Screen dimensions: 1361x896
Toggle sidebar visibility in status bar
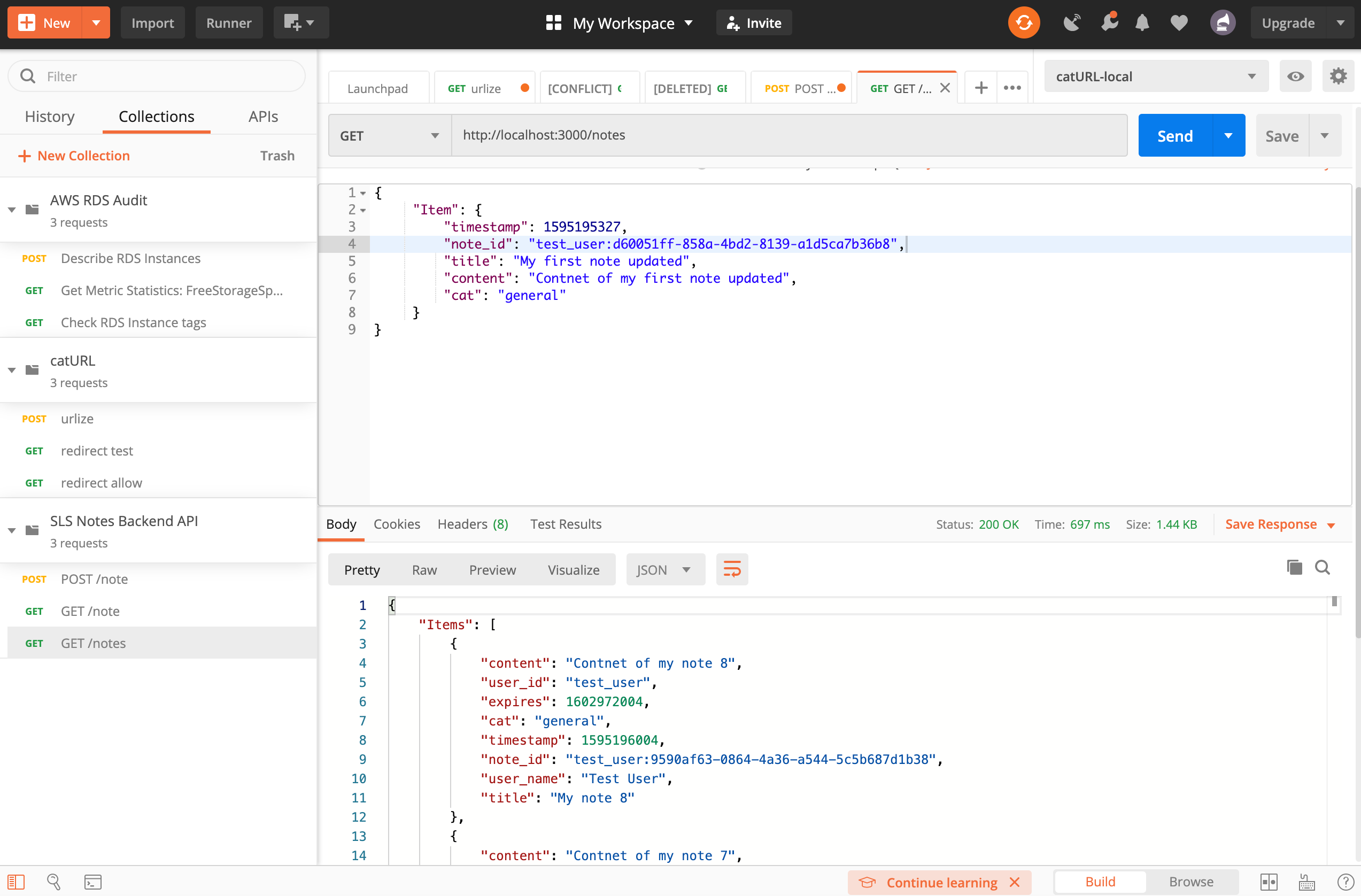pos(16,882)
